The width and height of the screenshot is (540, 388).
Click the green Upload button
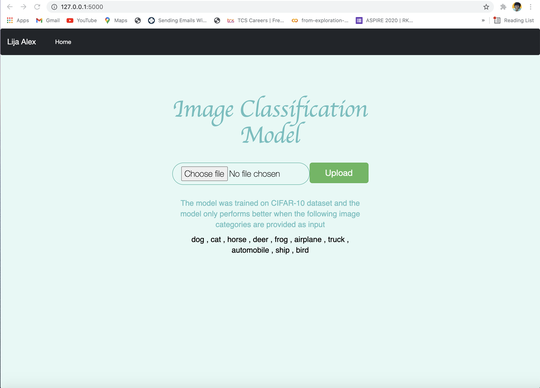[x=339, y=173]
